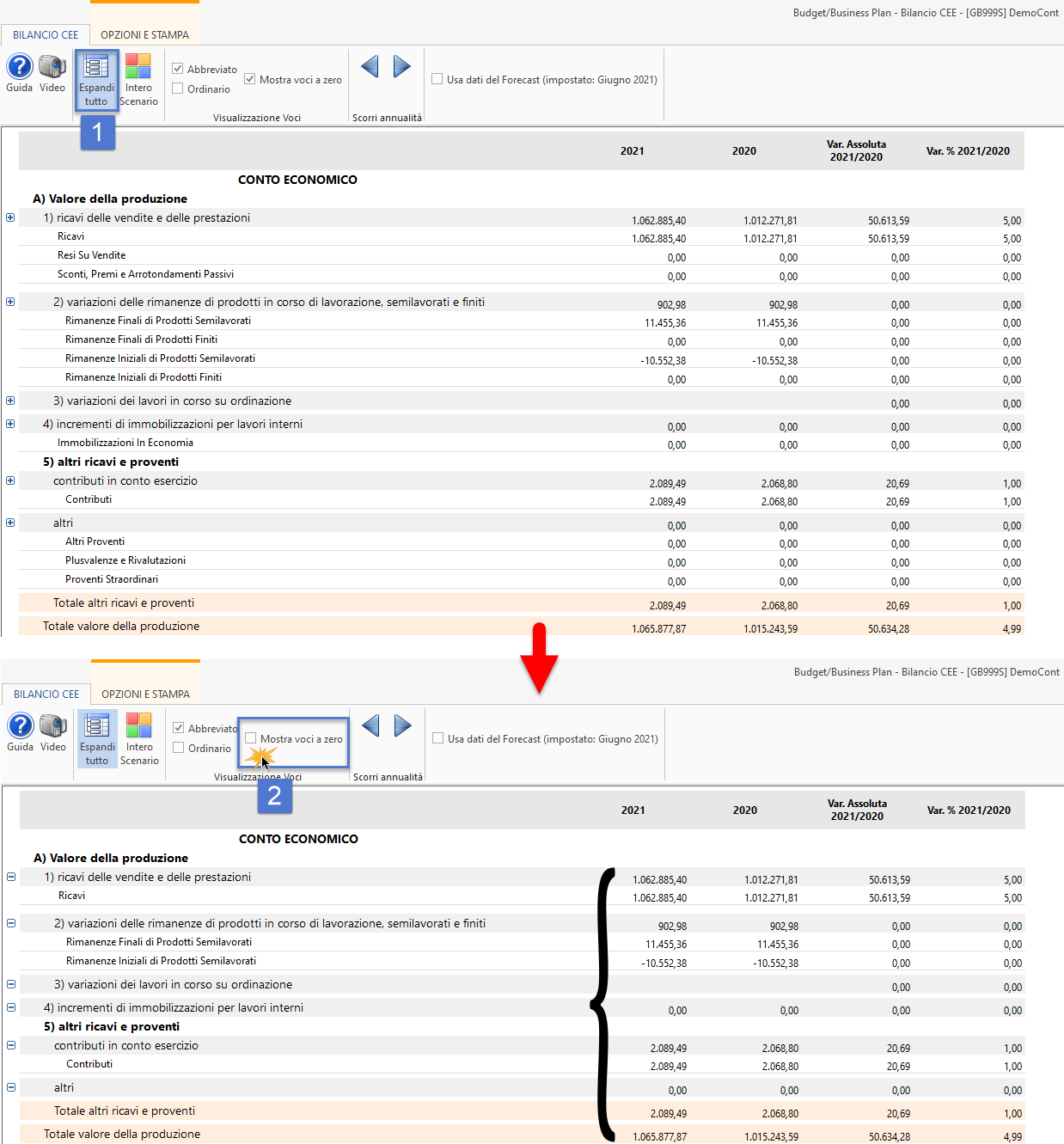Click right arrow Scorri annualità in lower toolbar

coord(402,725)
